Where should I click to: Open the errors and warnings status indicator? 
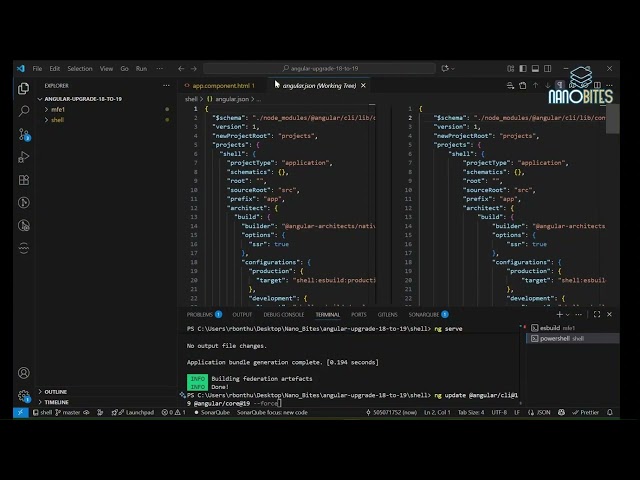click(x=173, y=412)
